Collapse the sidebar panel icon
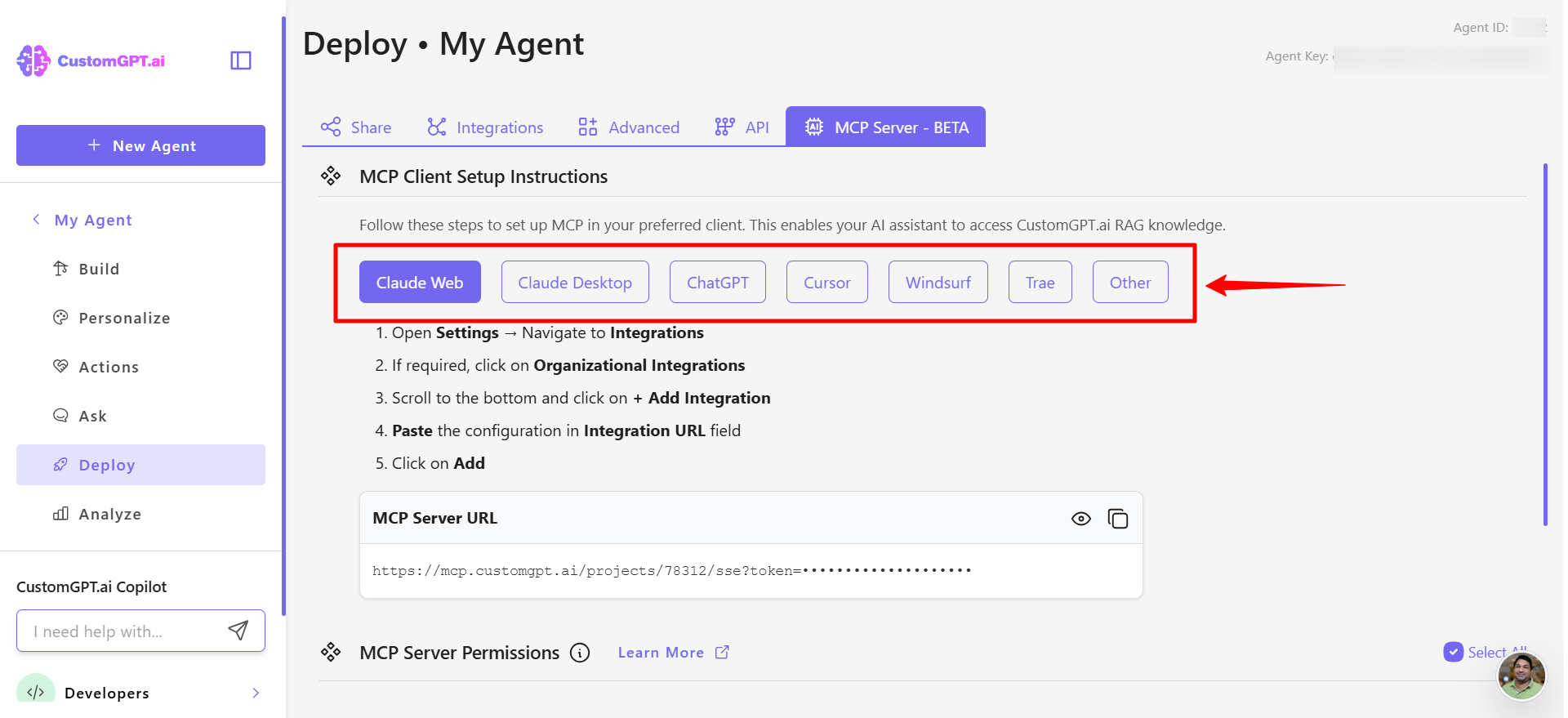 241,60
